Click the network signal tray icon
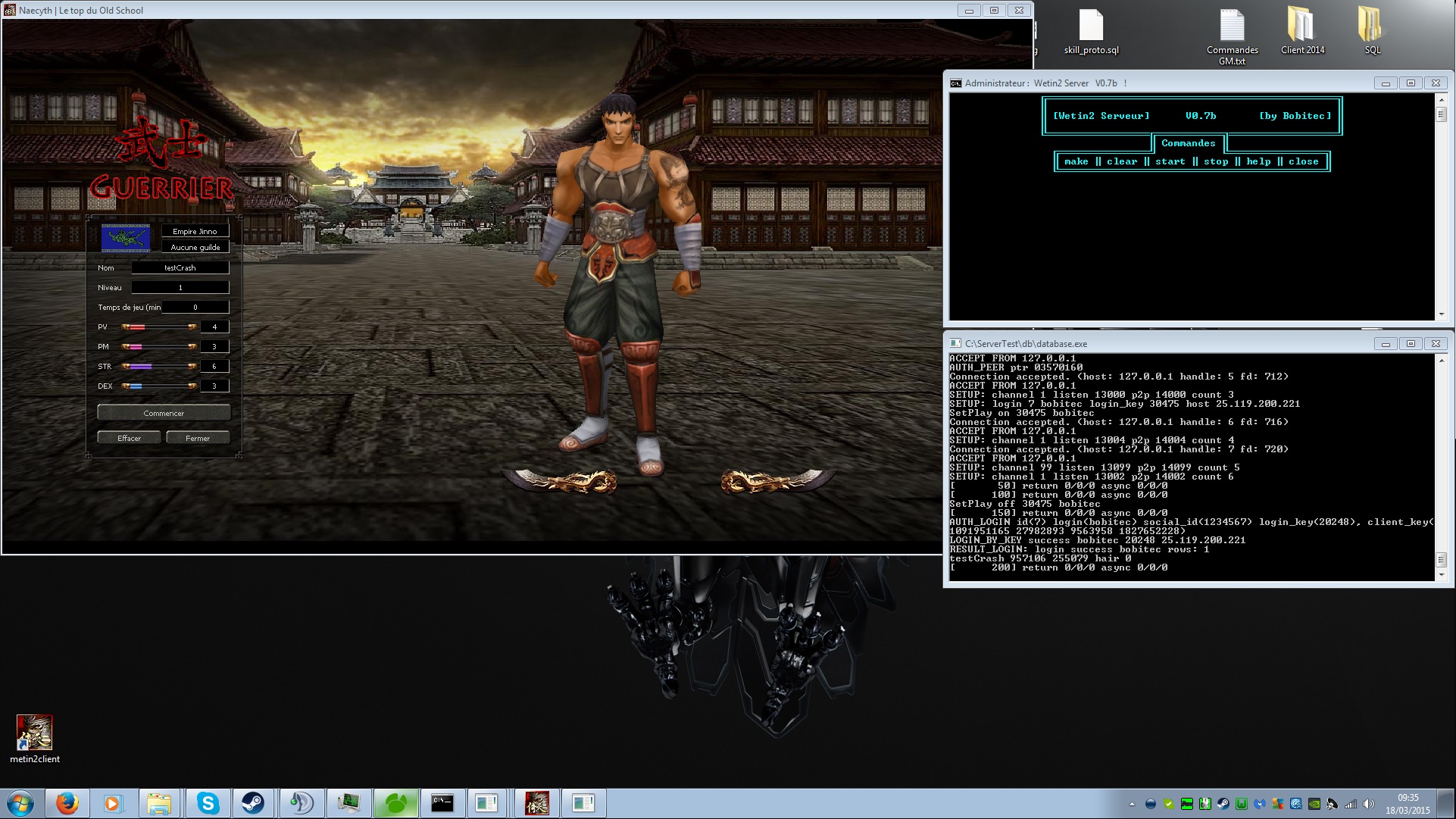Screen dimensions: 1456x819 point(1351,804)
